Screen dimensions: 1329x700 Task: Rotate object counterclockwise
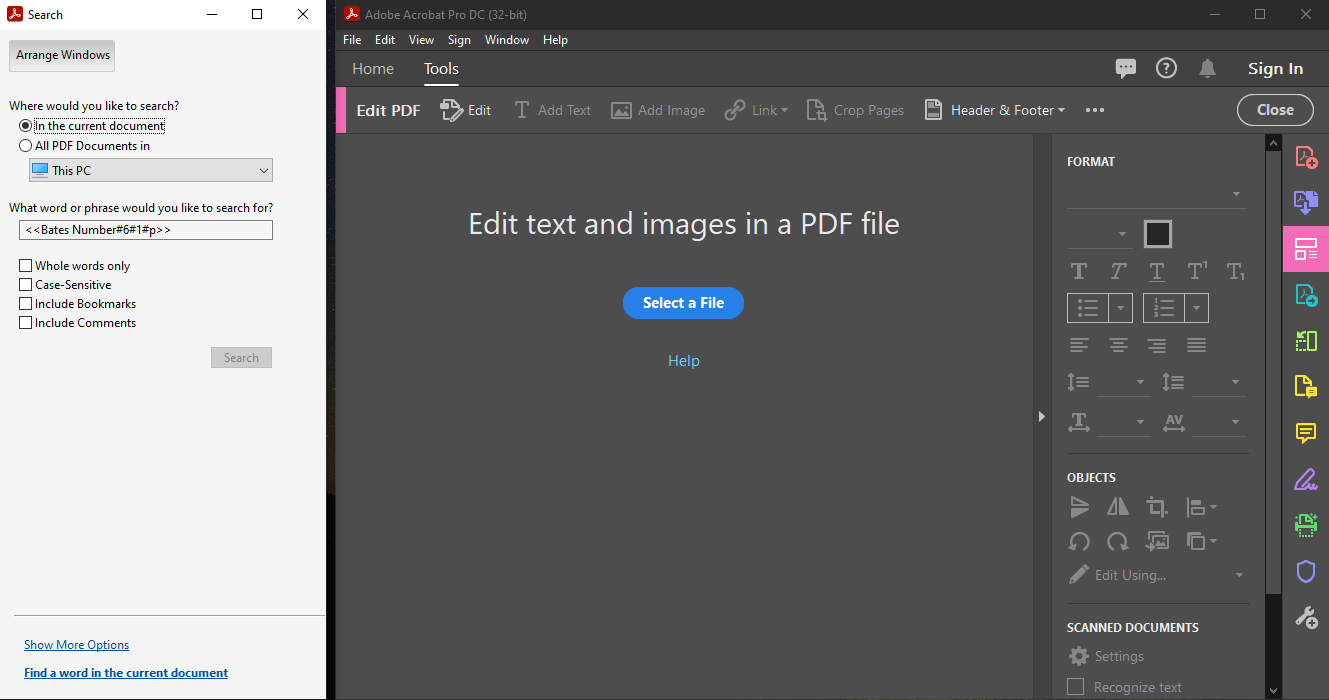pos(1079,542)
